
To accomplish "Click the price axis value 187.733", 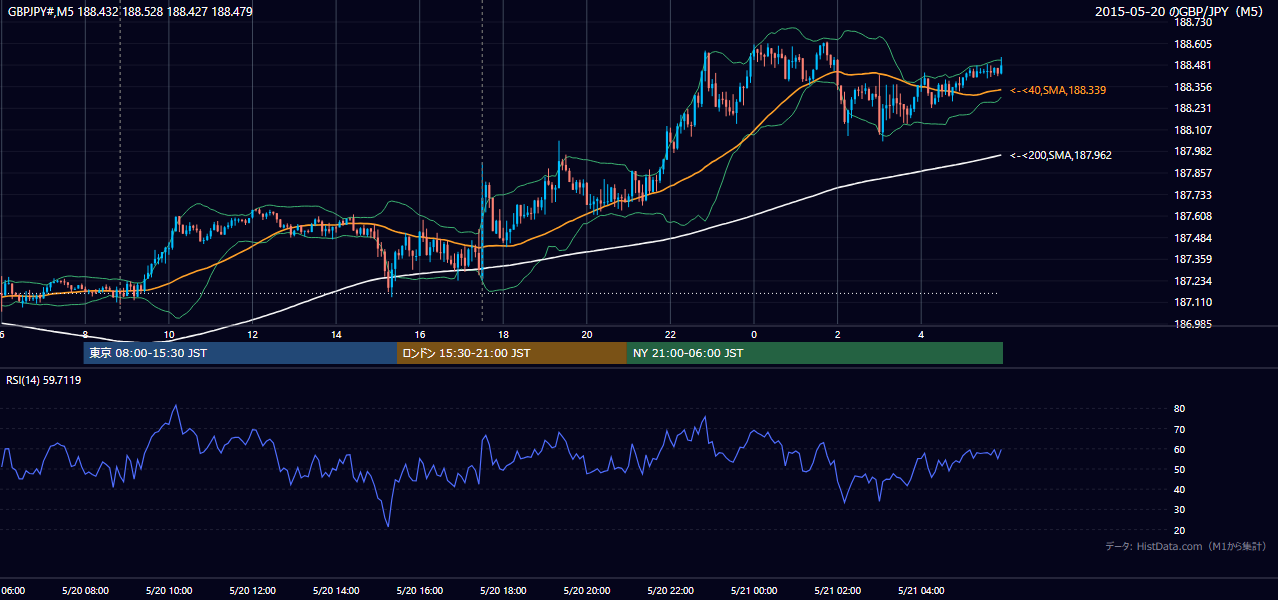I will click(x=1192, y=195).
